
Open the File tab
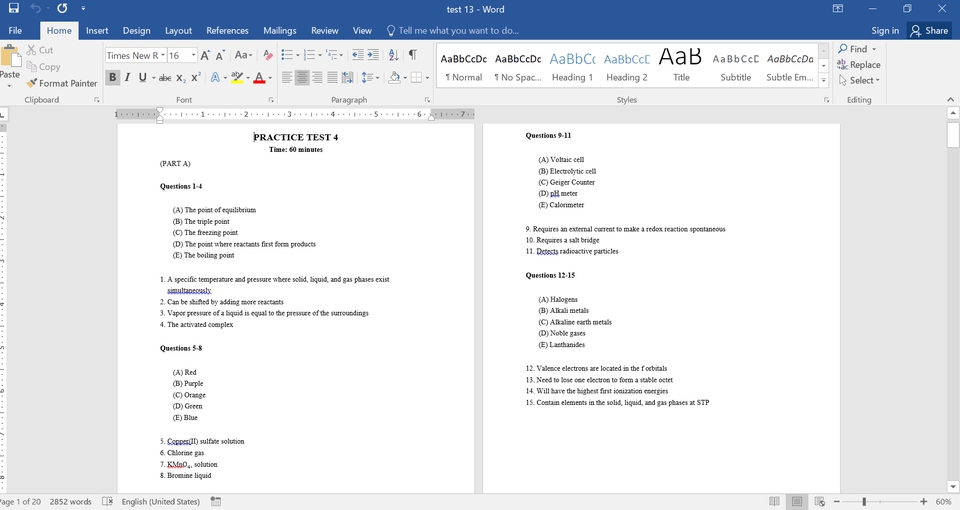click(15, 31)
